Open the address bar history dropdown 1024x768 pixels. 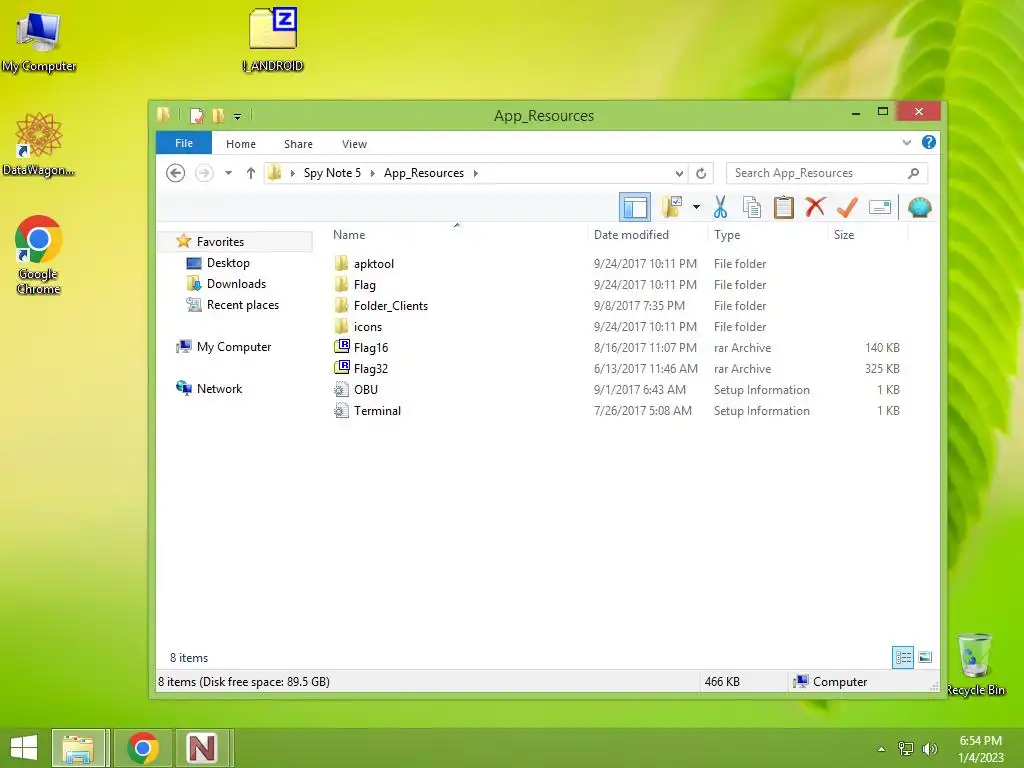(679, 173)
